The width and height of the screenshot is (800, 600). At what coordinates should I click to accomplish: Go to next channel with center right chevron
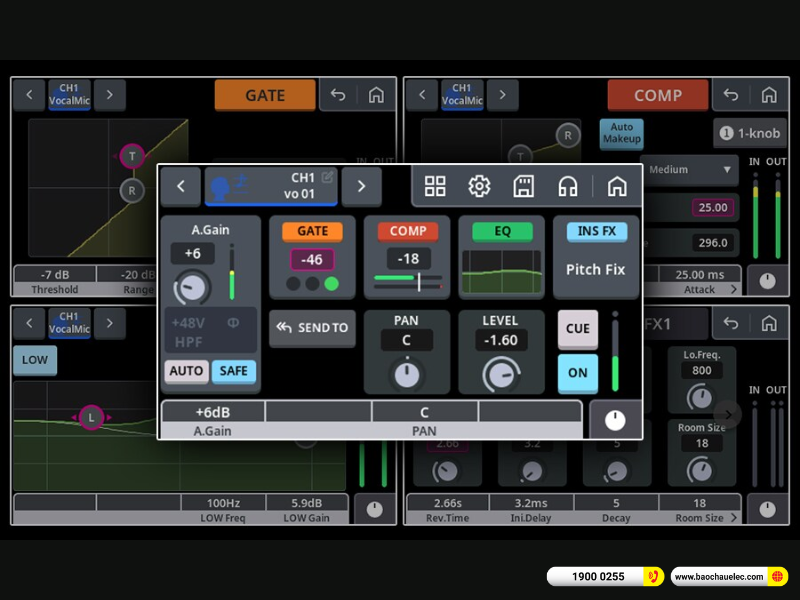tap(361, 186)
